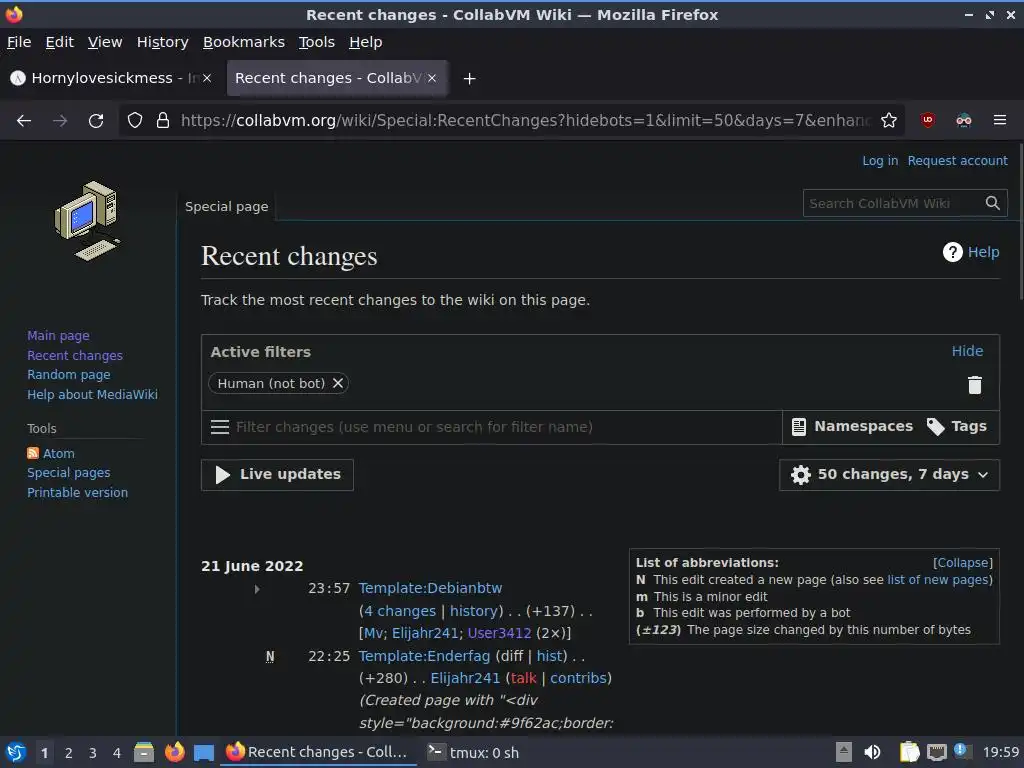Image resolution: width=1024 pixels, height=768 pixels.
Task: Open the uBlock Origin extension icon
Action: click(928, 120)
